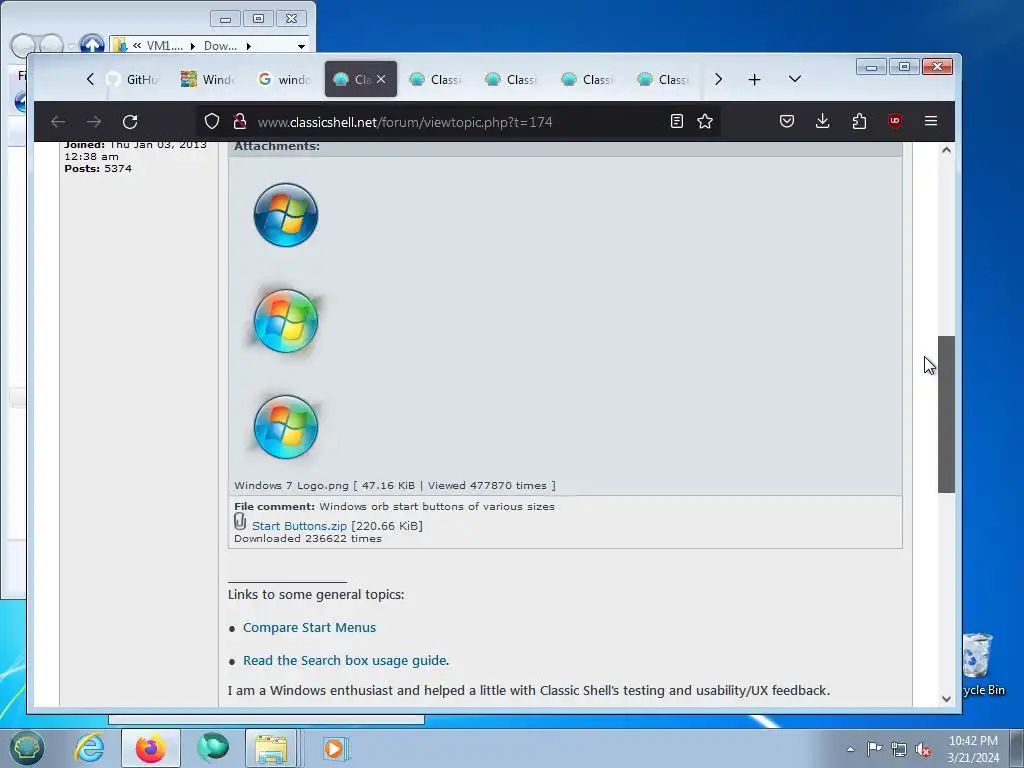Focus the URL address bar
1024x768 pixels.
point(457,122)
